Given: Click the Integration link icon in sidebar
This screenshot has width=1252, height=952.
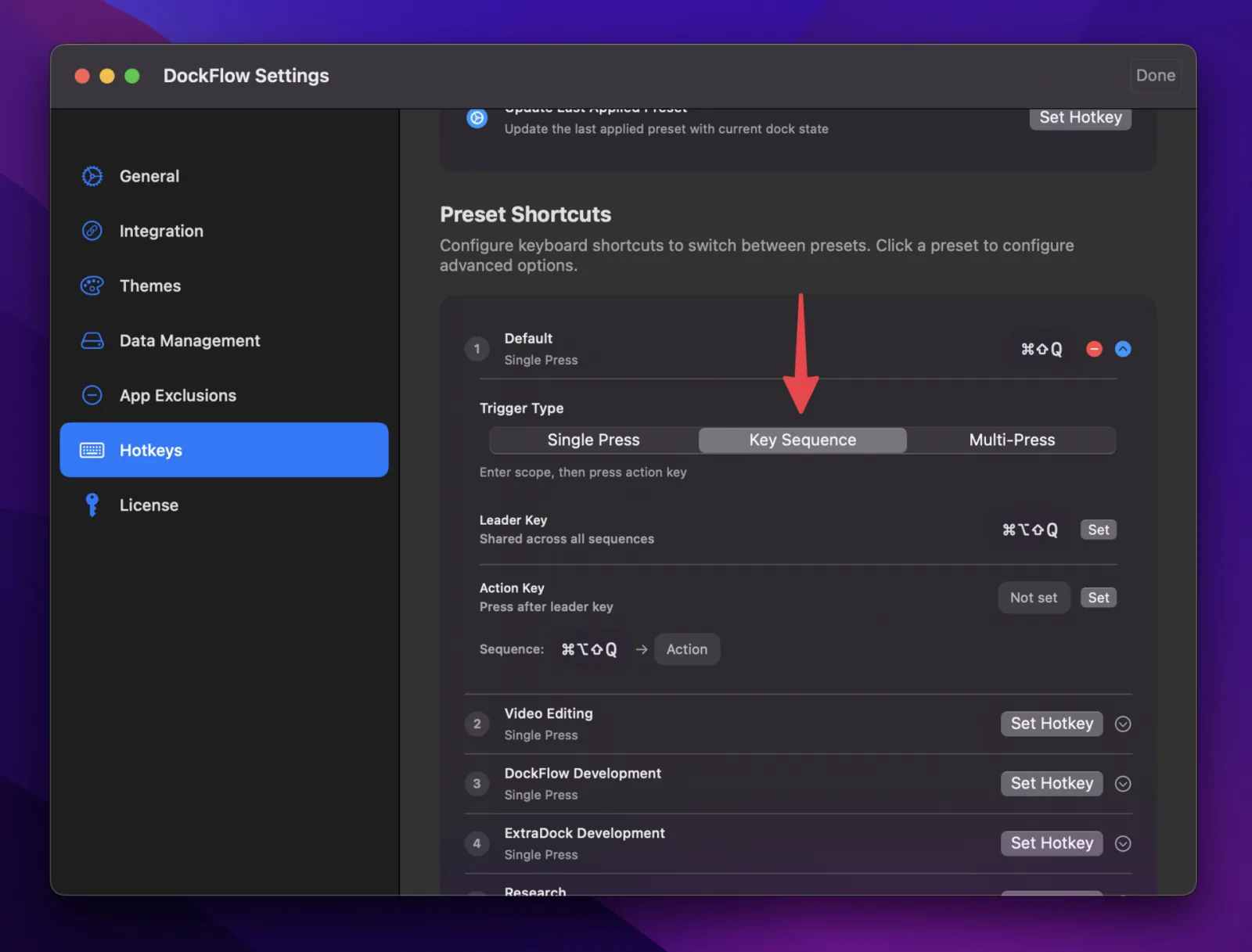Looking at the screenshot, I should click(x=92, y=231).
